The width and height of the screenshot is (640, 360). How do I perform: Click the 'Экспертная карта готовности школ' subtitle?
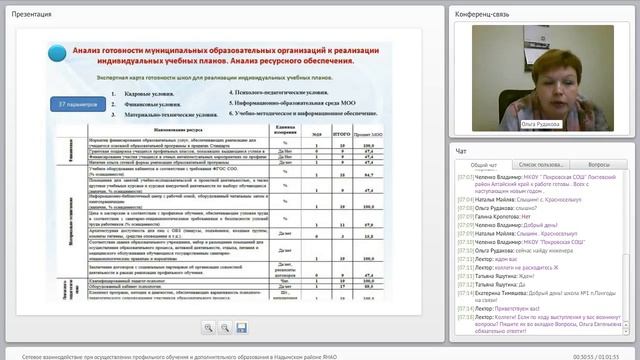pyautogui.click(x=215, y=77)
